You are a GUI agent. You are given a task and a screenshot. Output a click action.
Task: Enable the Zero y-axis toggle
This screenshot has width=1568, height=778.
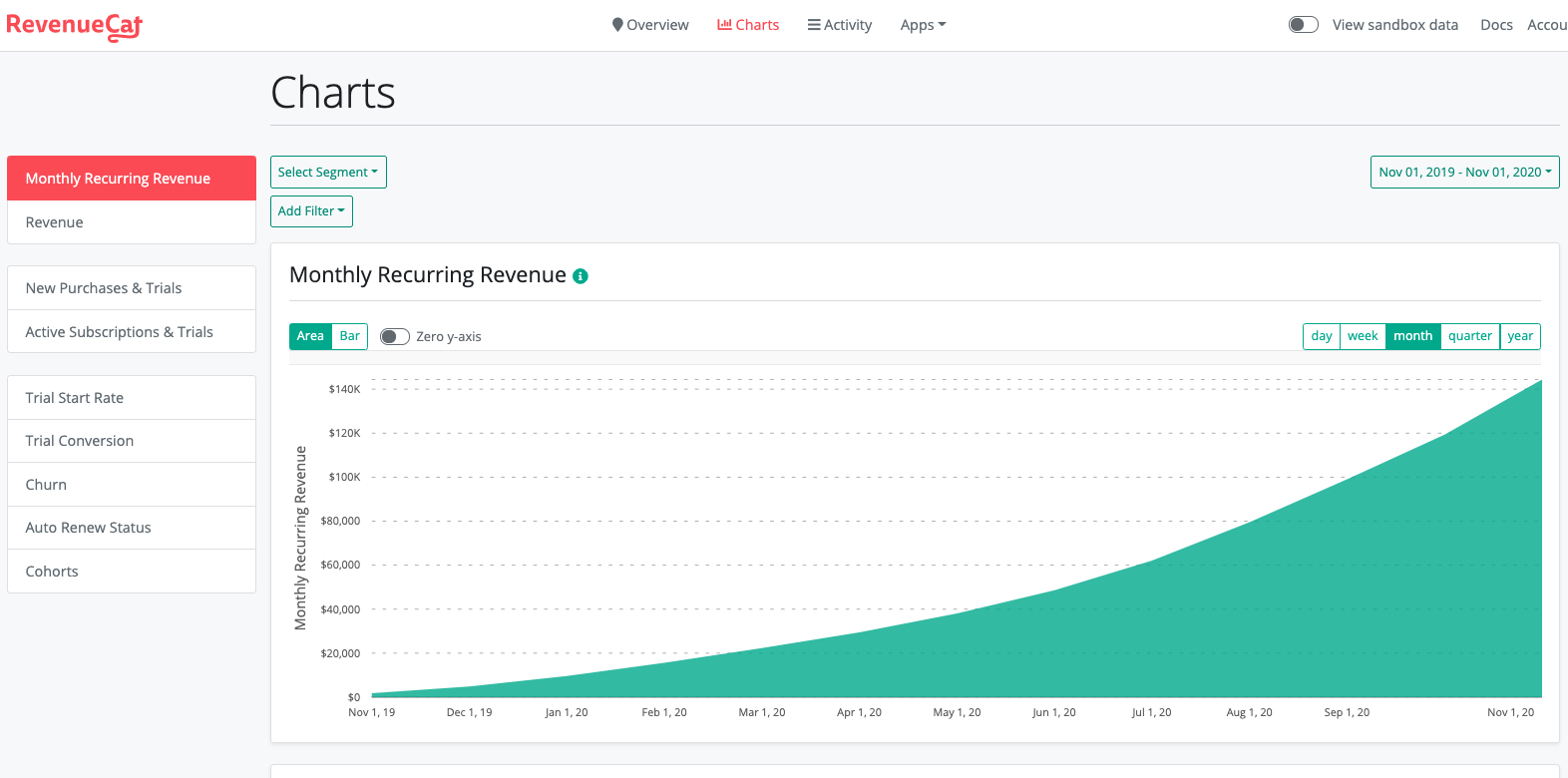(x=395, y=337)
